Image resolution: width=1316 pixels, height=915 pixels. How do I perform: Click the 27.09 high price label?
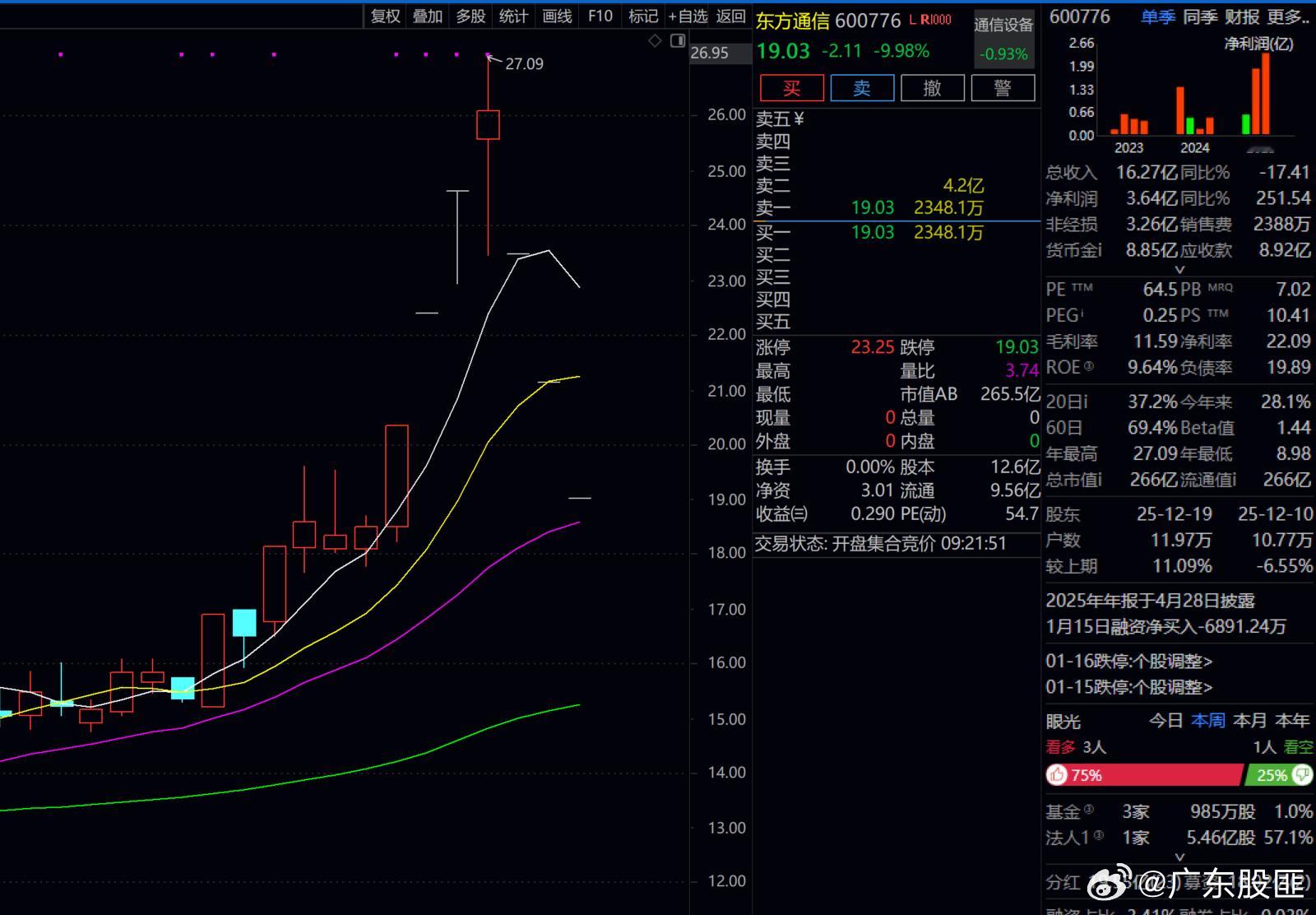[524, 64]
